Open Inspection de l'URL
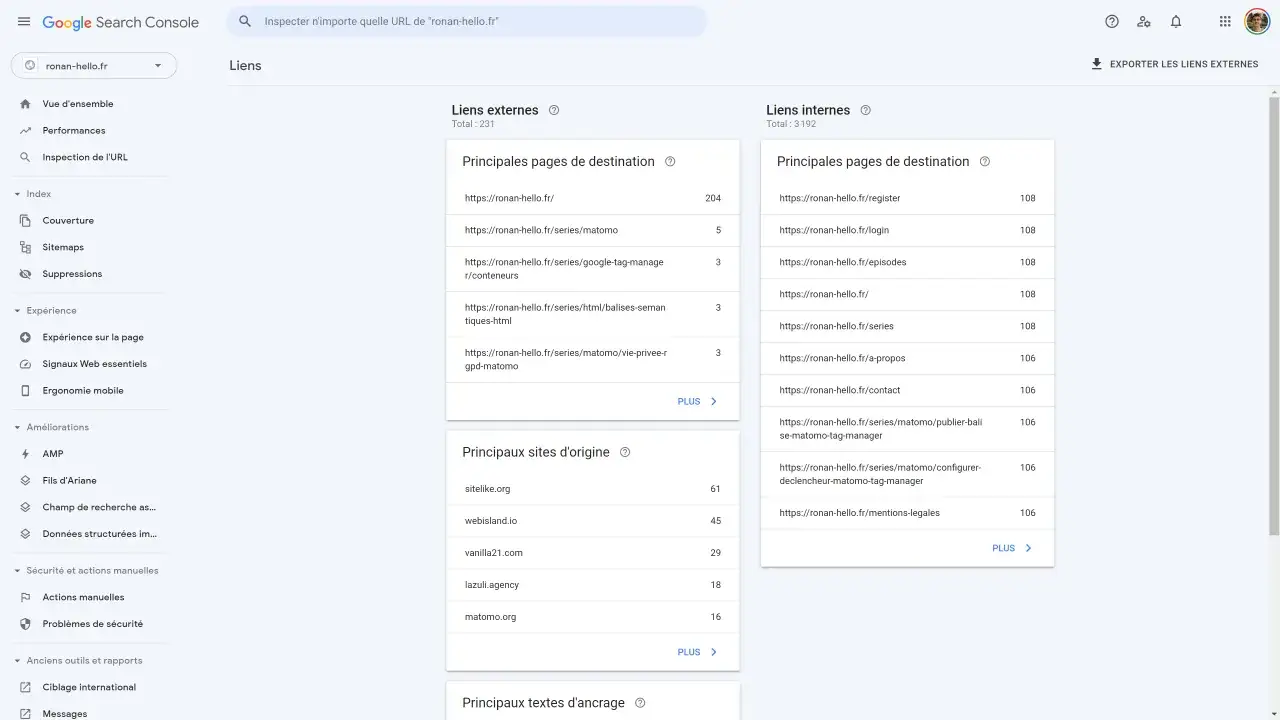1280x720 pixels. coord(85,157)
